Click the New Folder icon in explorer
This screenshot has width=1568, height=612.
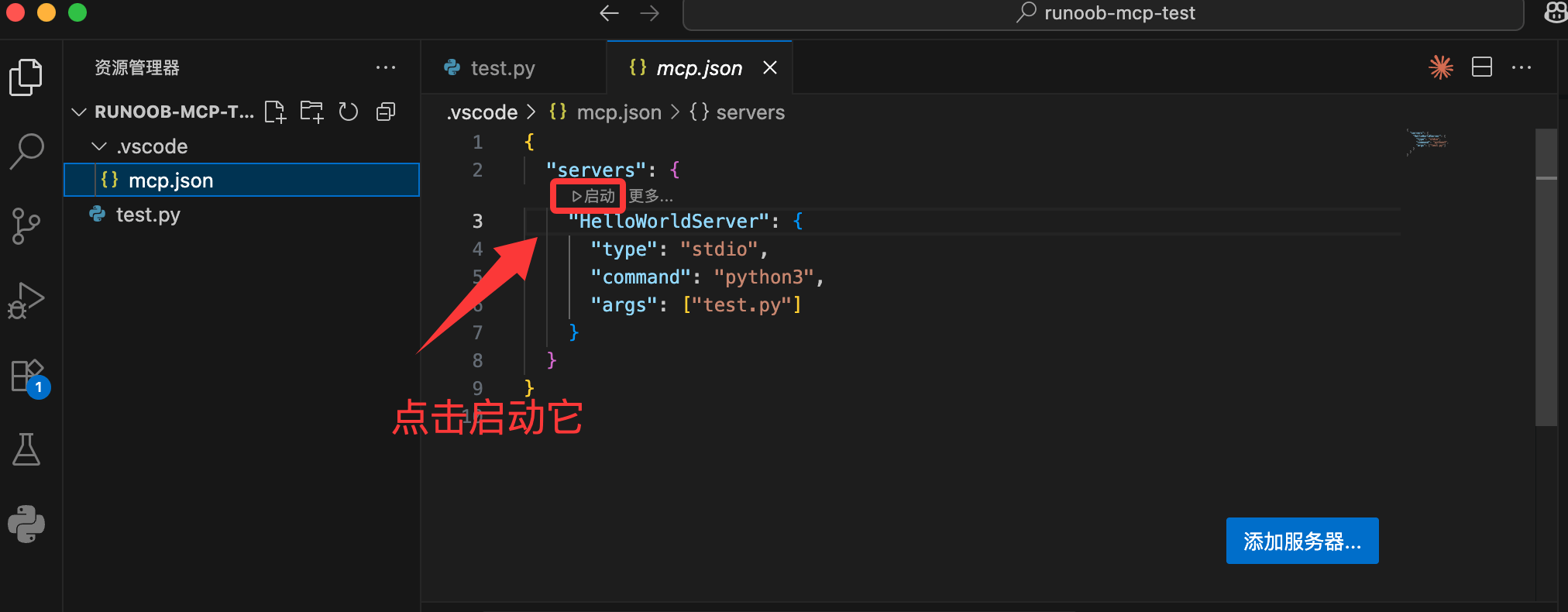311,112
